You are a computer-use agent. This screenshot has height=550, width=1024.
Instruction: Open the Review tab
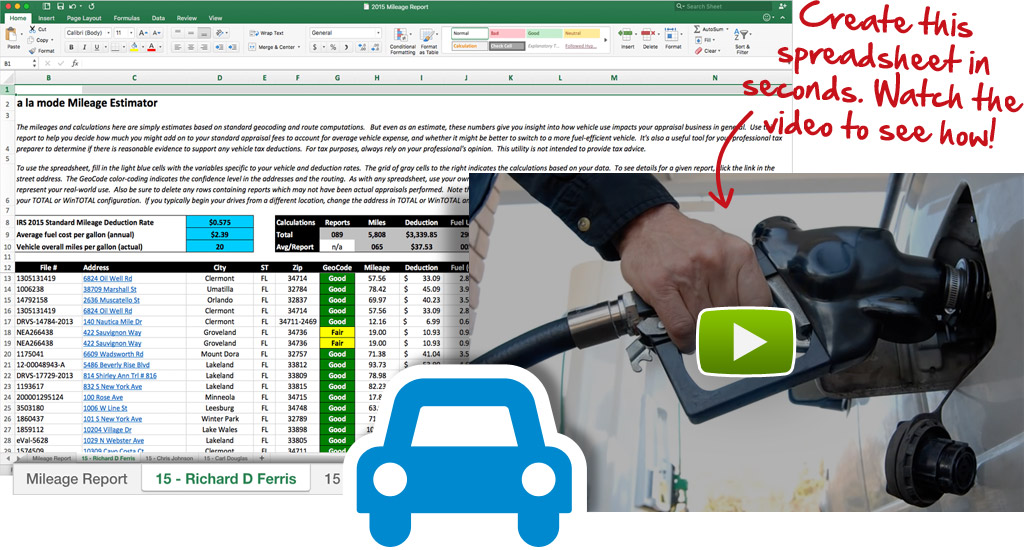coord(186,18)
